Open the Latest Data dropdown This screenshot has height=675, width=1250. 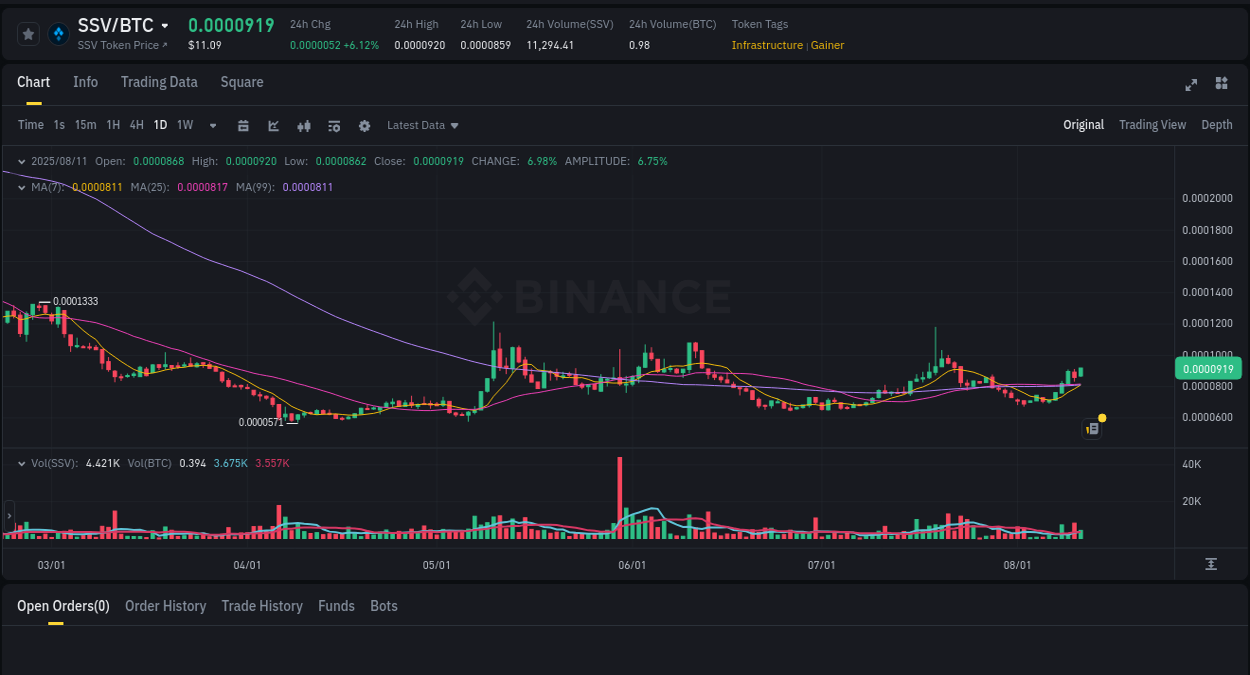(x=422, y=125)
